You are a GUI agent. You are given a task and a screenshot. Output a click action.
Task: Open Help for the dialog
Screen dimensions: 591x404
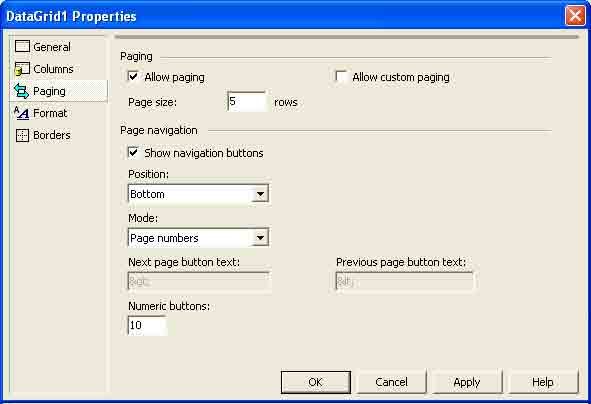click(x=543, y=382)
